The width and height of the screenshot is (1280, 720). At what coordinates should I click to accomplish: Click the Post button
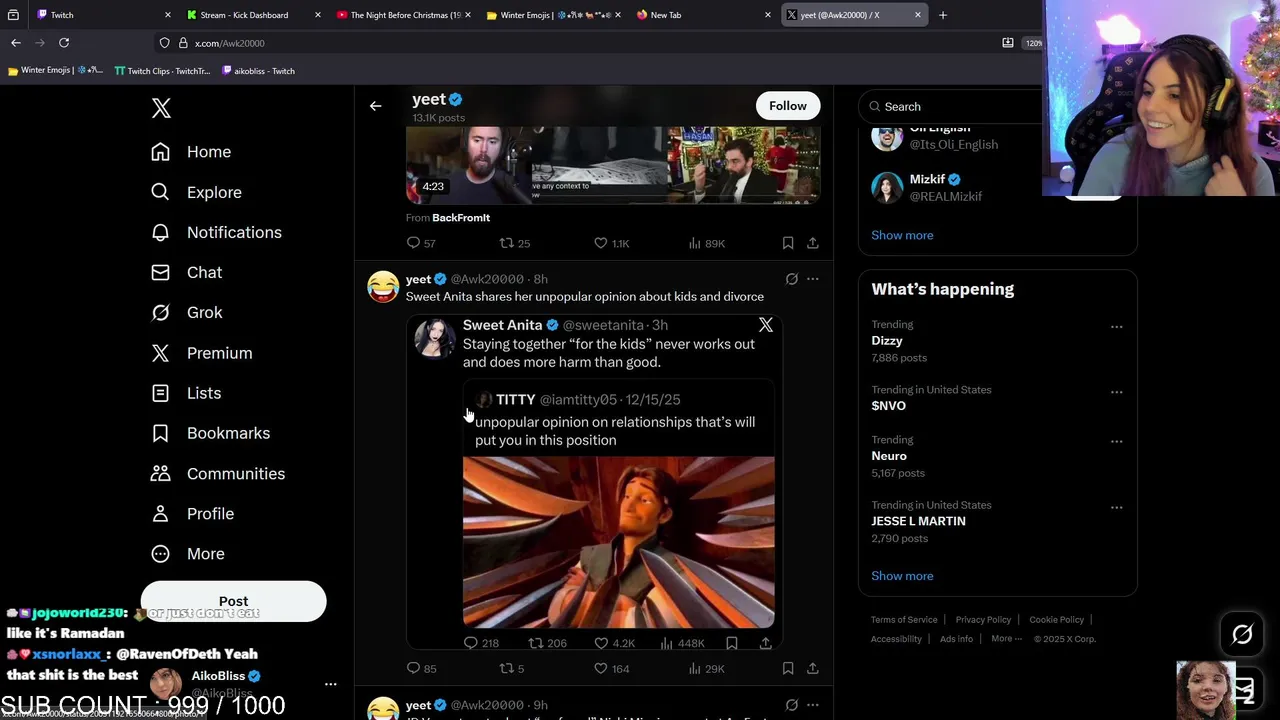tap(233, 601)
